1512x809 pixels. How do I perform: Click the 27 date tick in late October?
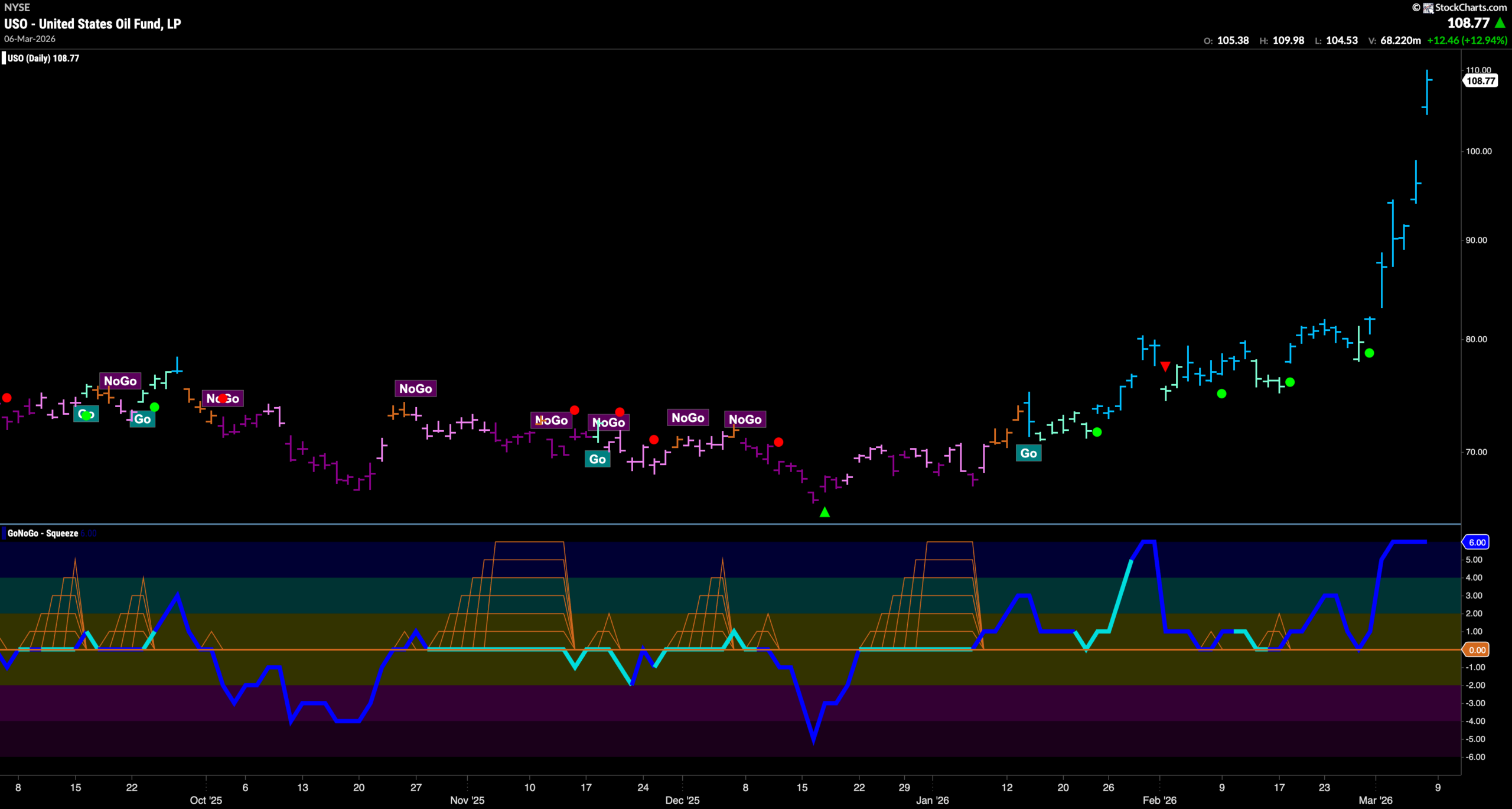[x=416, y=787]
